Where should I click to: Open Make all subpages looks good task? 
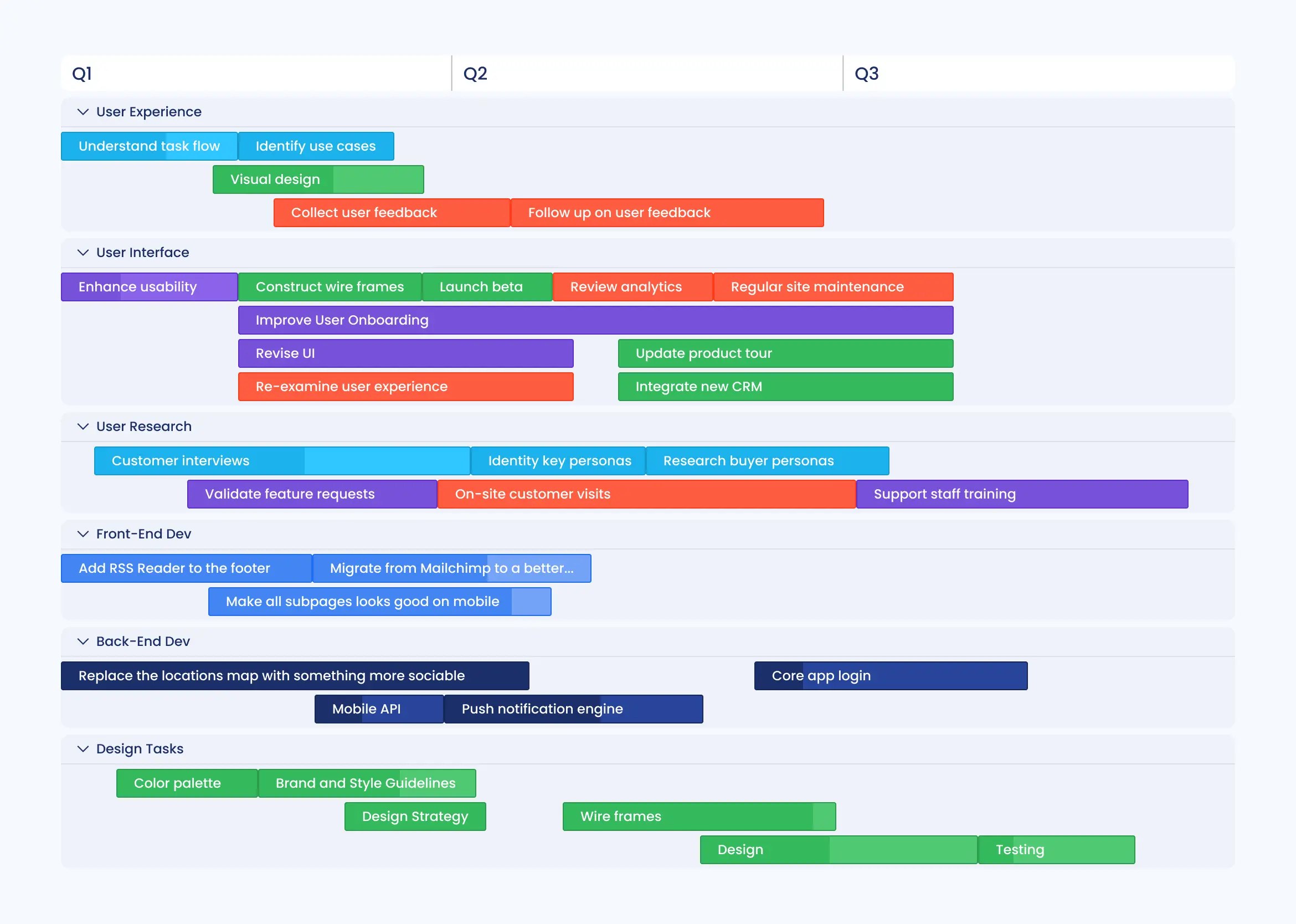coord(379,602)
